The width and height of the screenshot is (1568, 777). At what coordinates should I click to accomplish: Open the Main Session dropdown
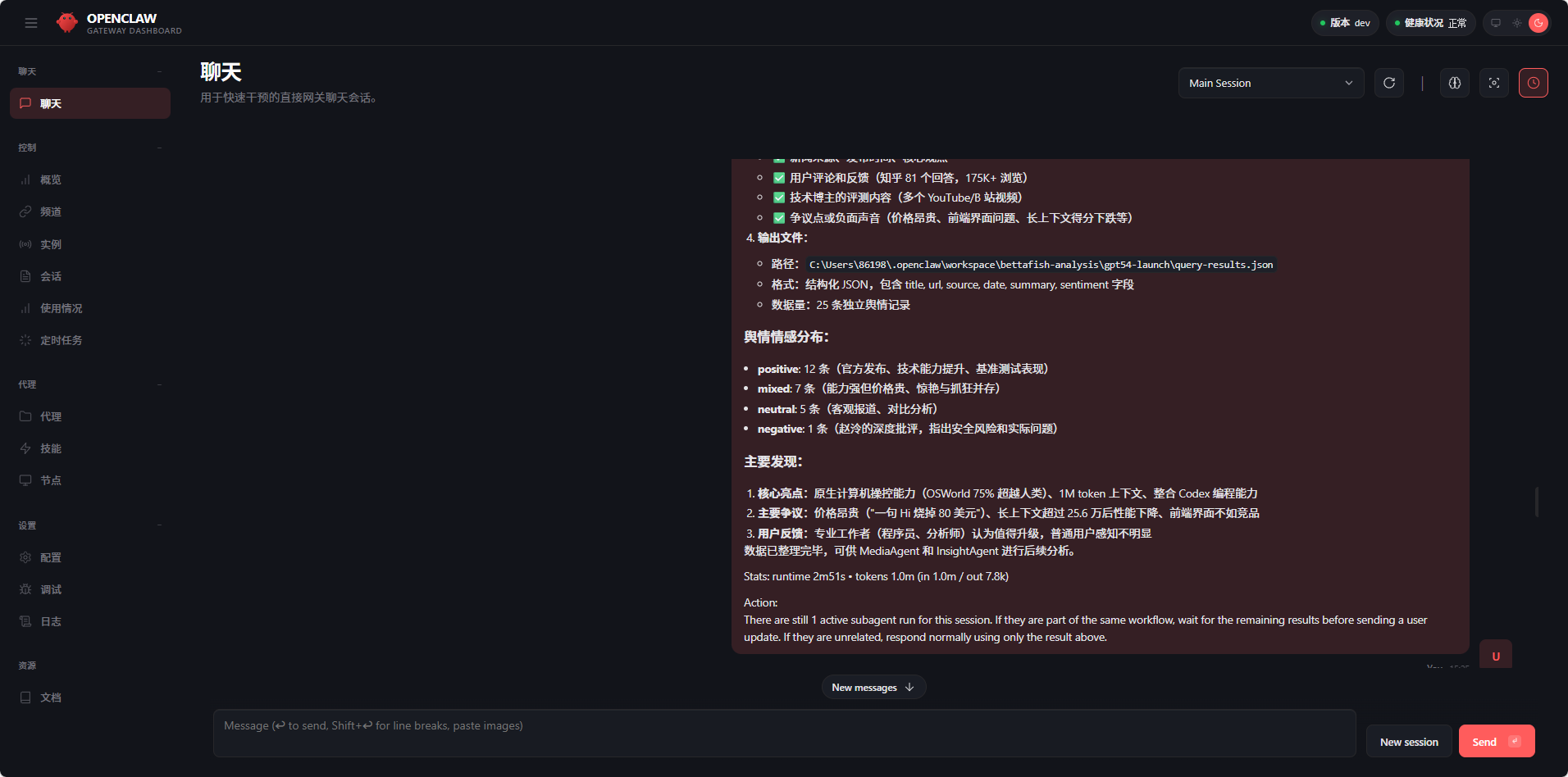(1271, 83)
